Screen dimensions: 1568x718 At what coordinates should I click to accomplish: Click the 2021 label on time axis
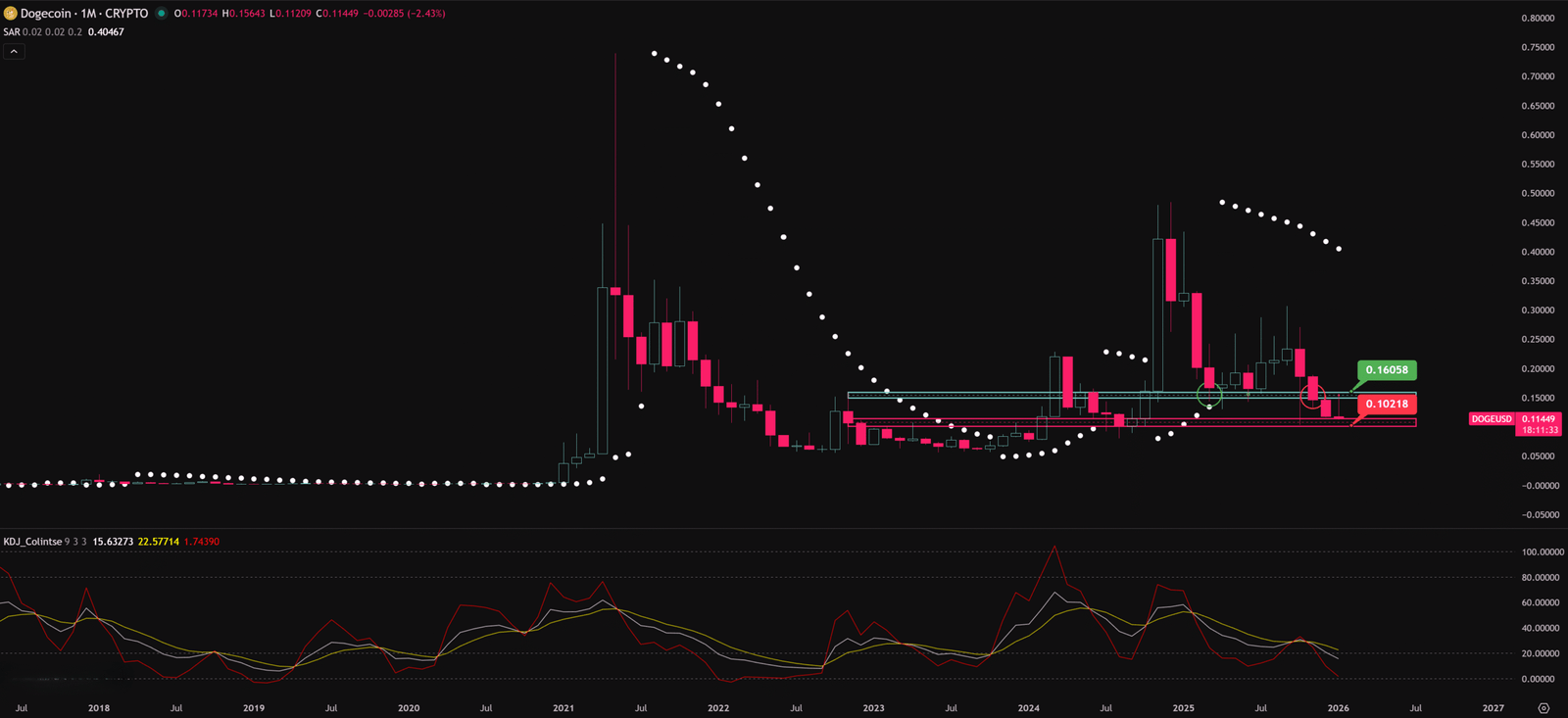click(x=563, y=708)
